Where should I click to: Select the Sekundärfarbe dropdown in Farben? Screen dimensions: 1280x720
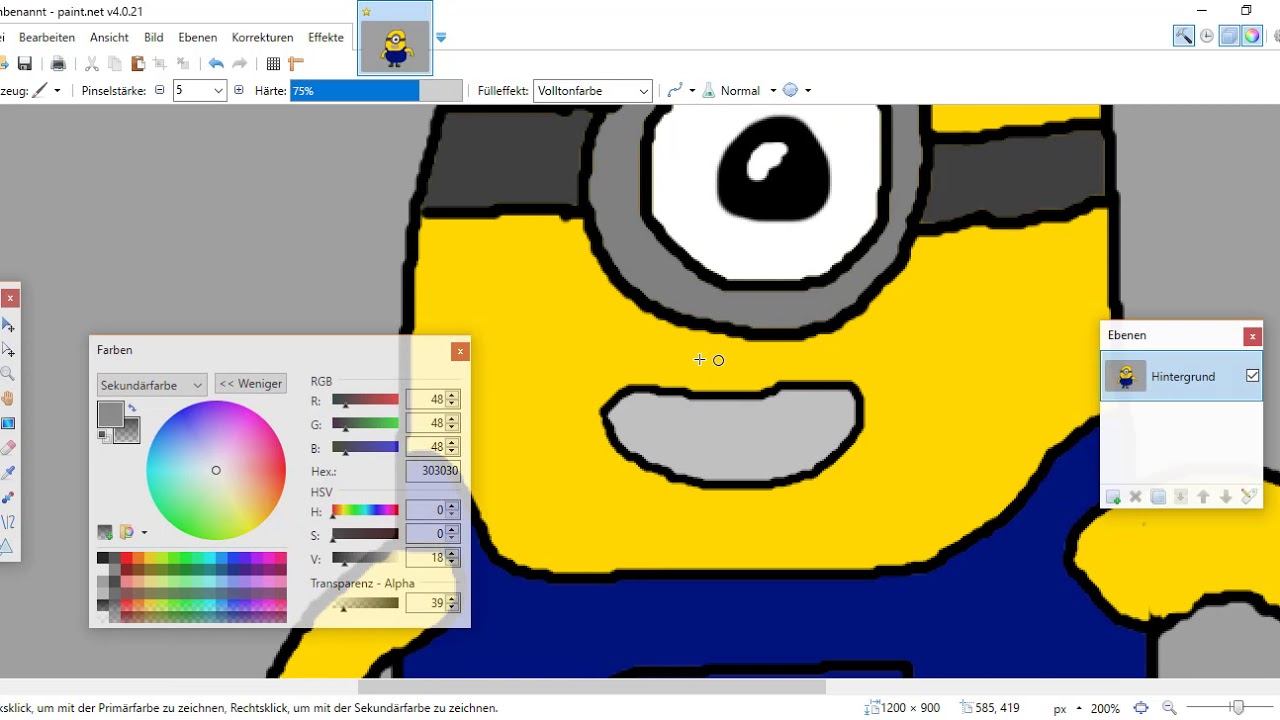coord(152,385)
